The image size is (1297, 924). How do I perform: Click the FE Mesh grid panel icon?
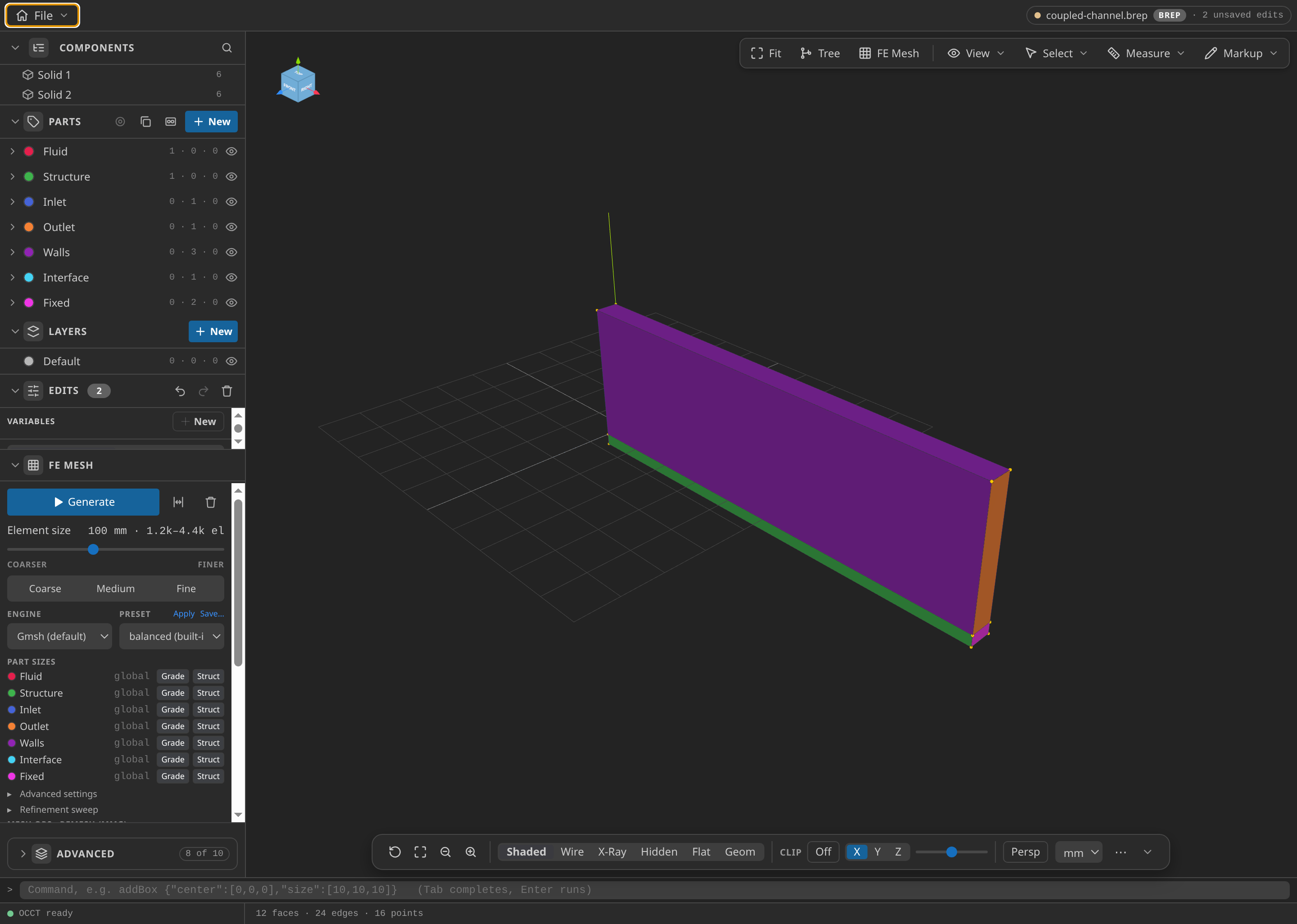(x=34, y=466)
